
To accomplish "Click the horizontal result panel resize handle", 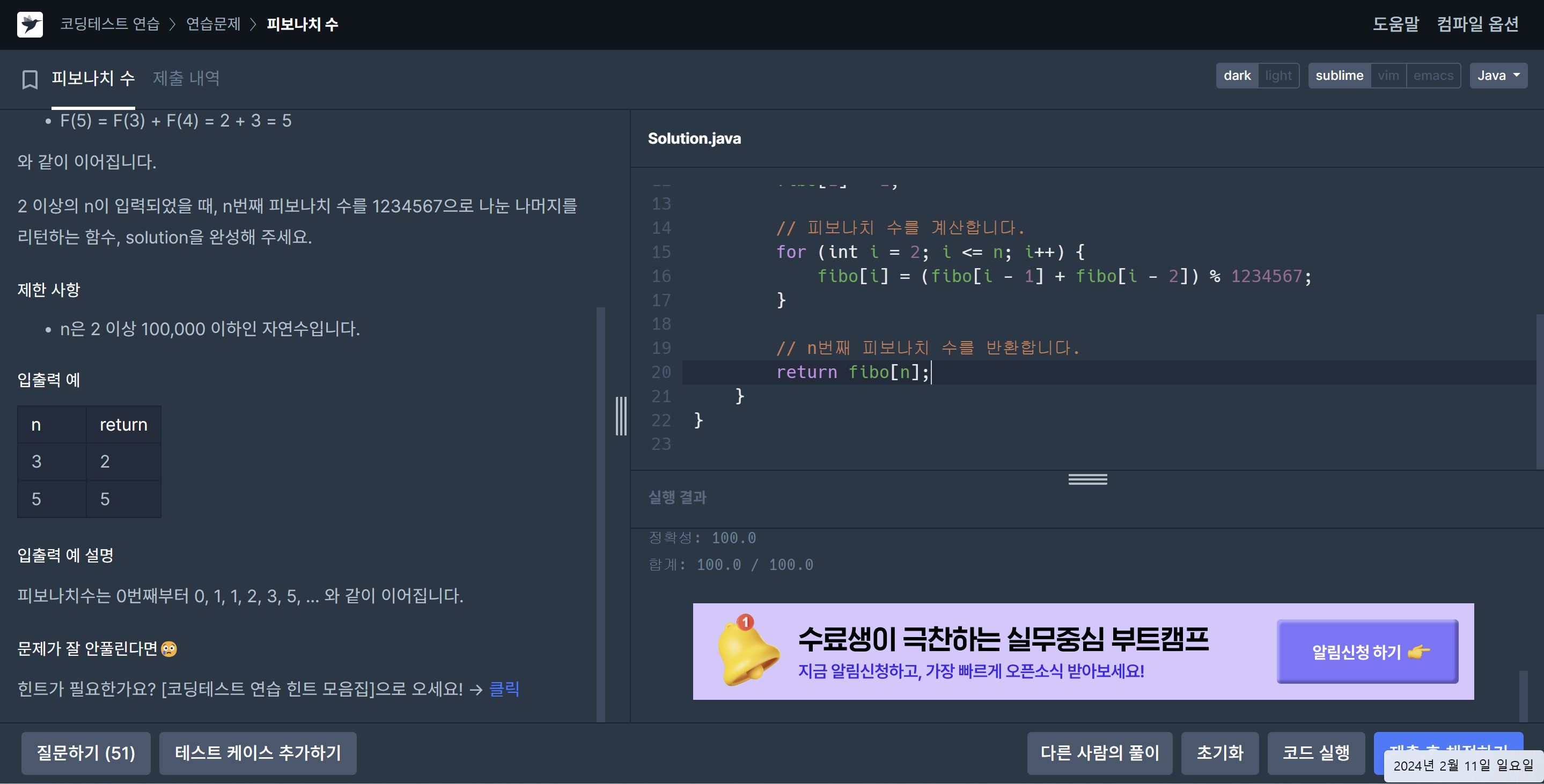I will [1087, 479].
